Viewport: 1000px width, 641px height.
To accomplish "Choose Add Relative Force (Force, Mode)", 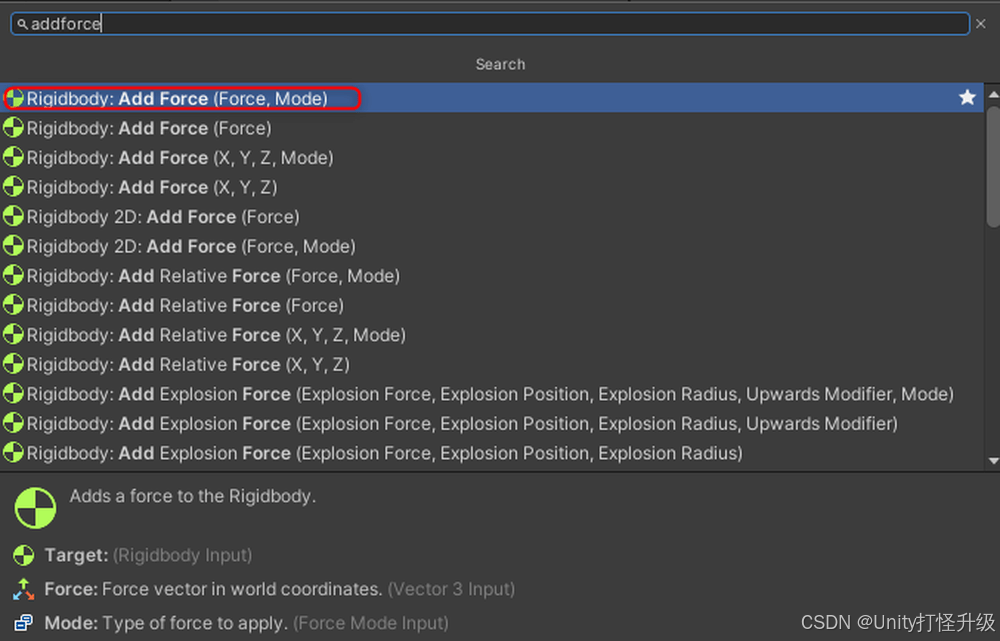I will click(x=491, y=276).
